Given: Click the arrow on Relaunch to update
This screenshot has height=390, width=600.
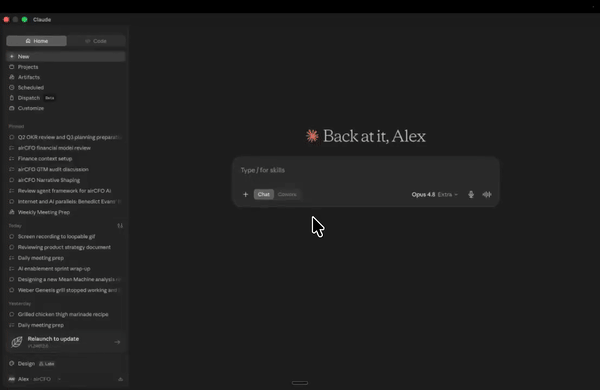Looking at the screenshot, I should [117, 342].
